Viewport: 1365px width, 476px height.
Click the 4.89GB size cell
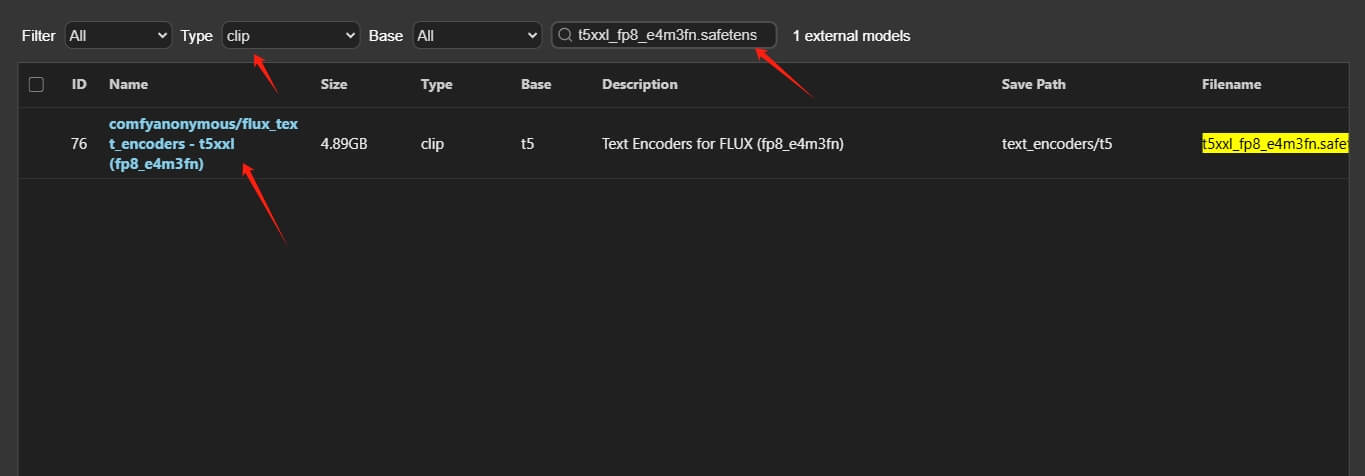point(344,144)
